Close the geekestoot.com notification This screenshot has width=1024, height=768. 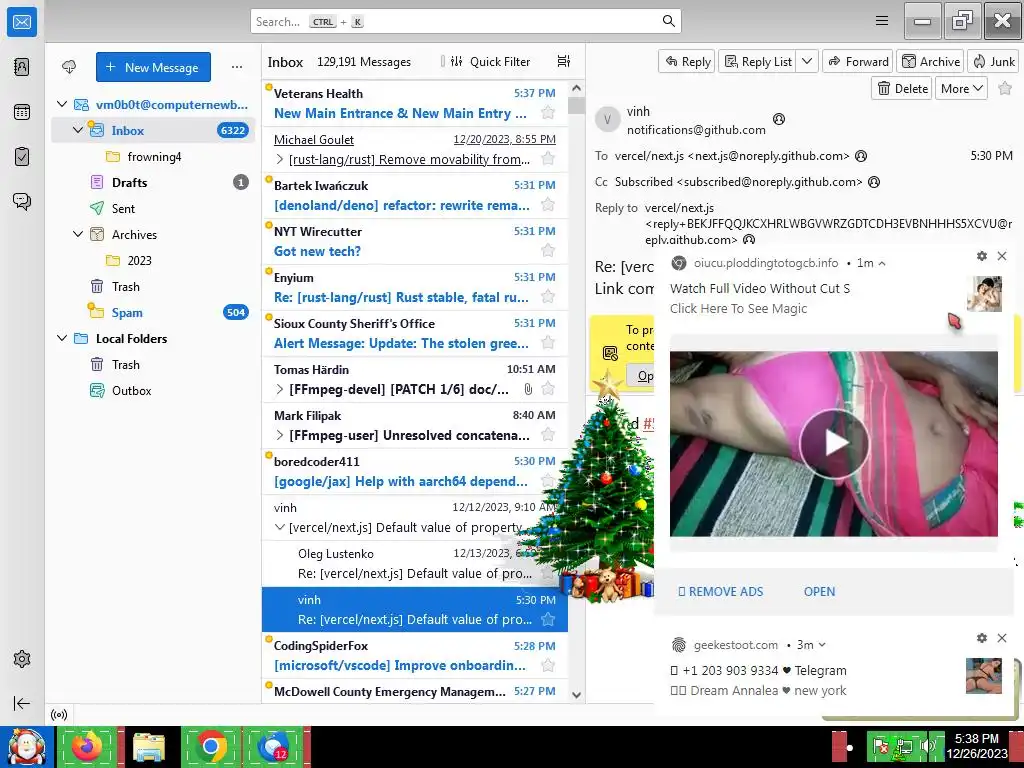[1002, 638]
